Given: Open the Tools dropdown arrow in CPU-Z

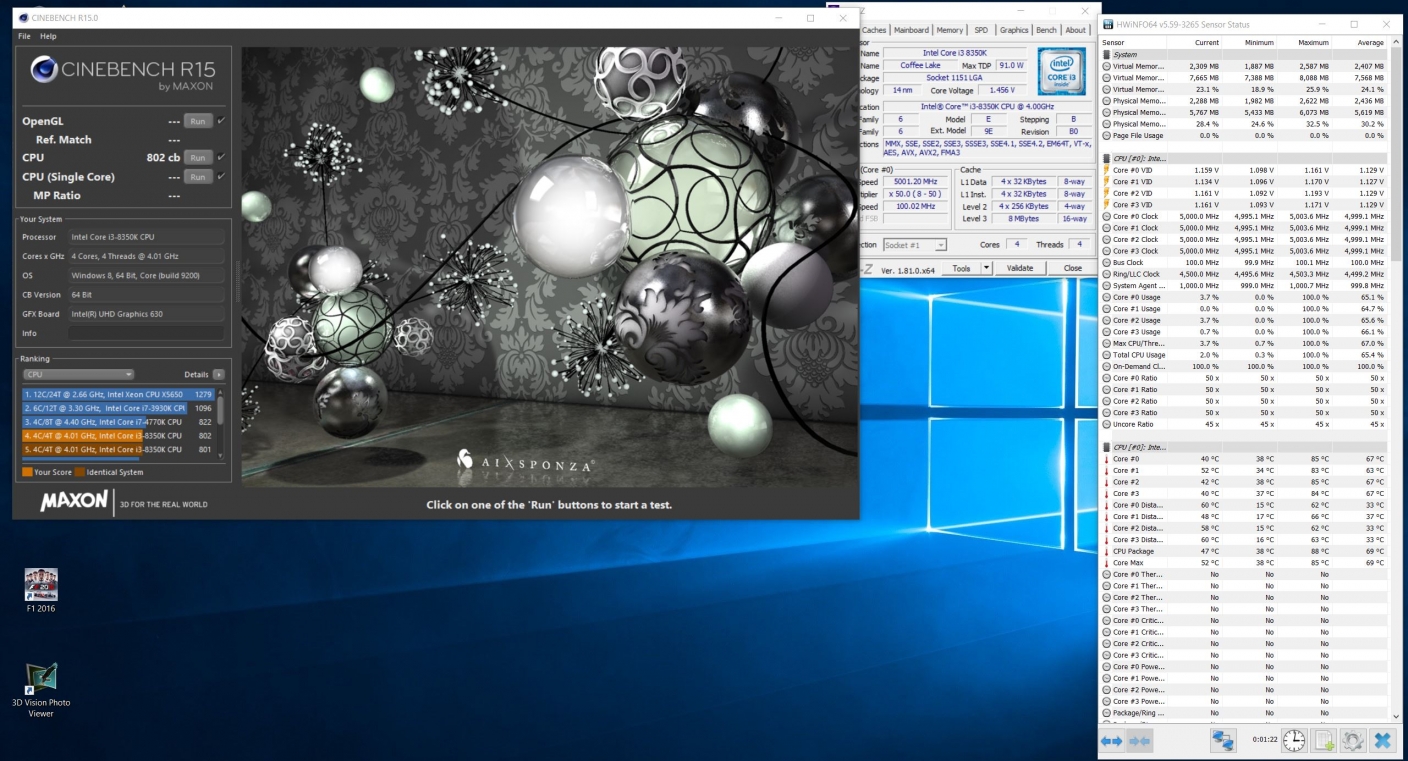Looking at the screenshot, I should pos(986,268).
